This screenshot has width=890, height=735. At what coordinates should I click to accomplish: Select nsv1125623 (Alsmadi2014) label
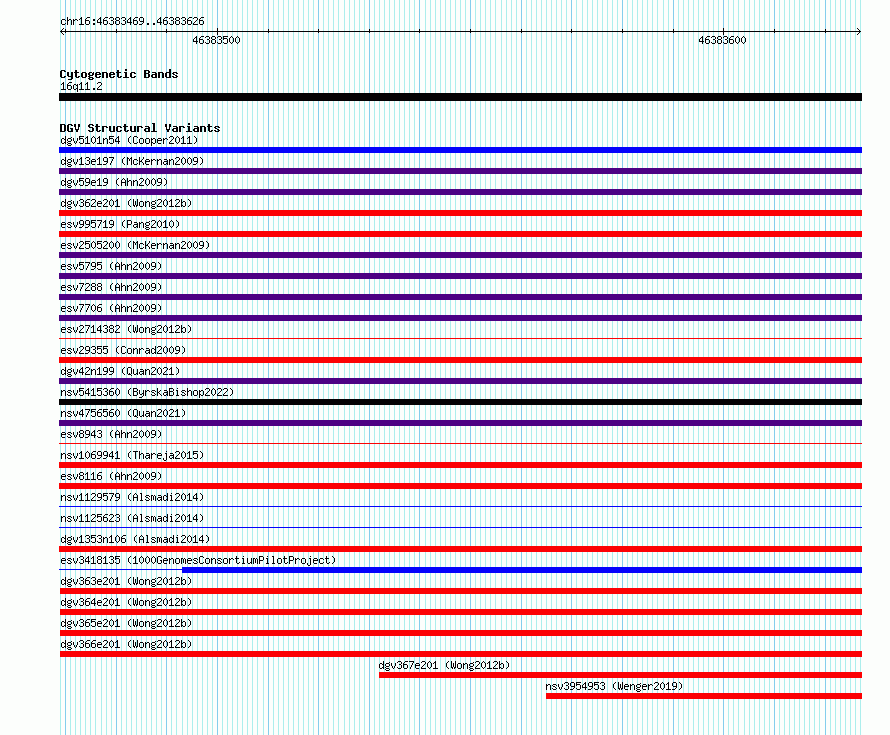pyautogui.click(x=132, y=518)
